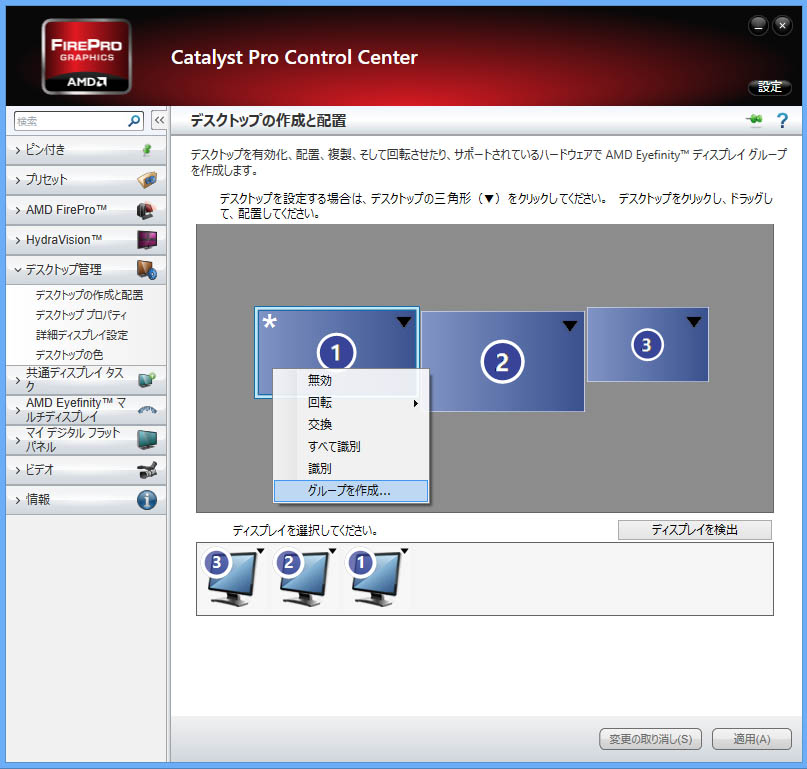The width and height of the screenshot is (807, 769).
Task: Close the Catalyst Pro Control Center window
Action: 782,25
